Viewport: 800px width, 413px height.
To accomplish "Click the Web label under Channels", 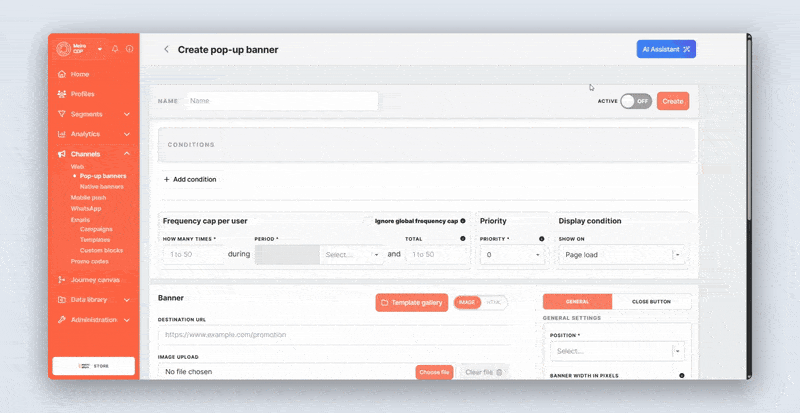I will 78,166.
